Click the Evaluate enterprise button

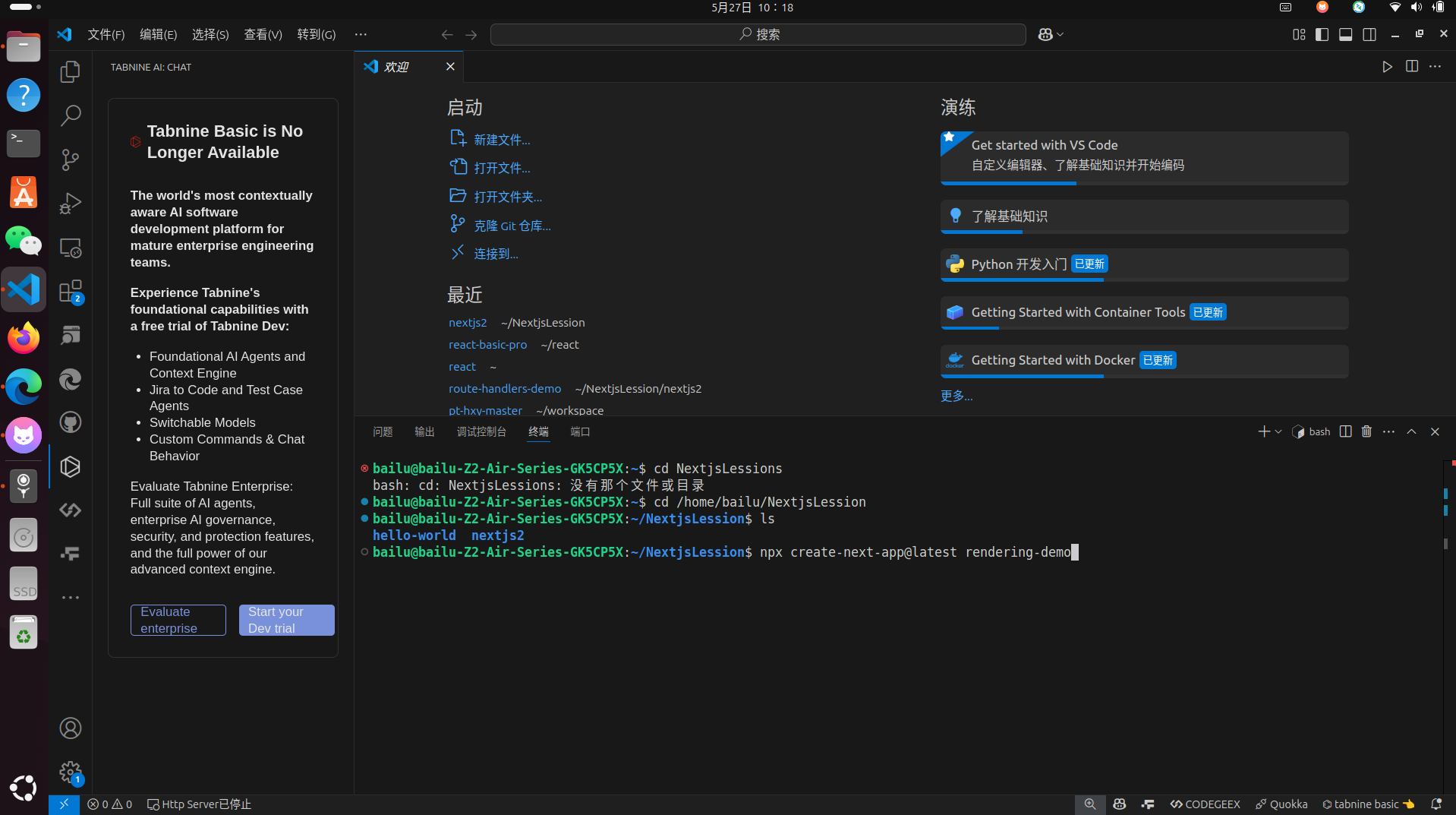[178, 620]
